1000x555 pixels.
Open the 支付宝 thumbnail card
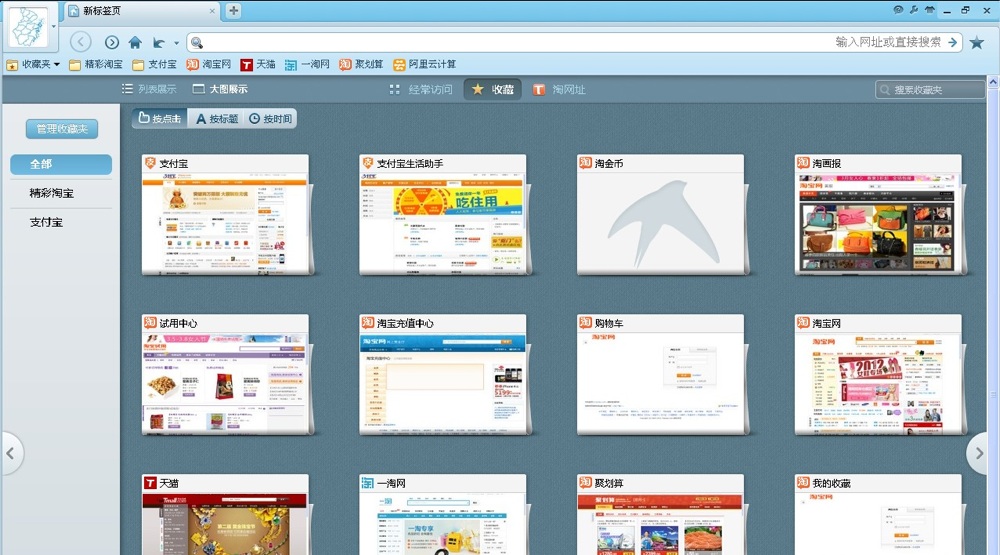(225, 215)
